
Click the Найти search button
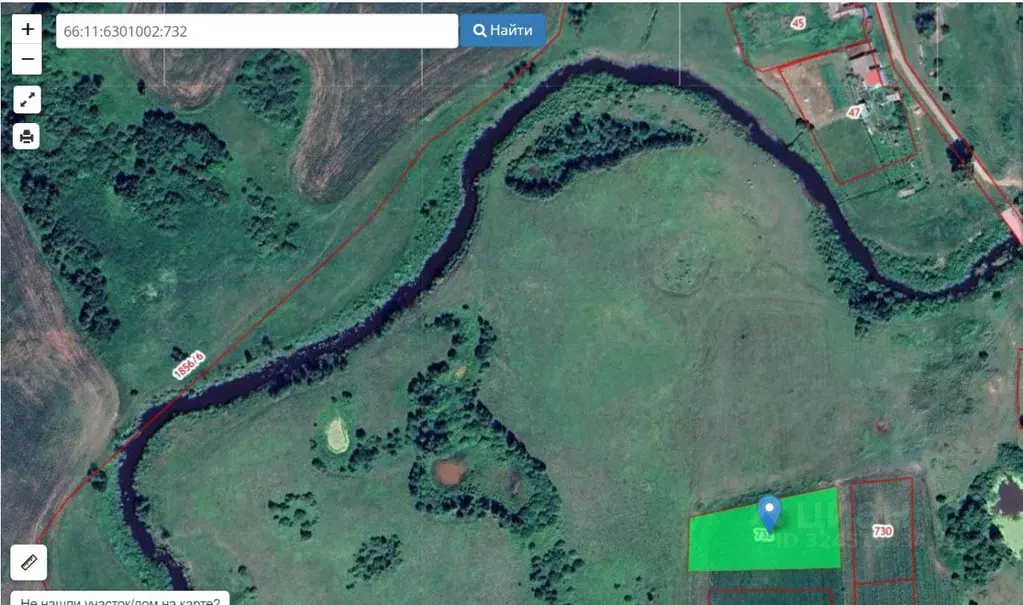(502, 31)
